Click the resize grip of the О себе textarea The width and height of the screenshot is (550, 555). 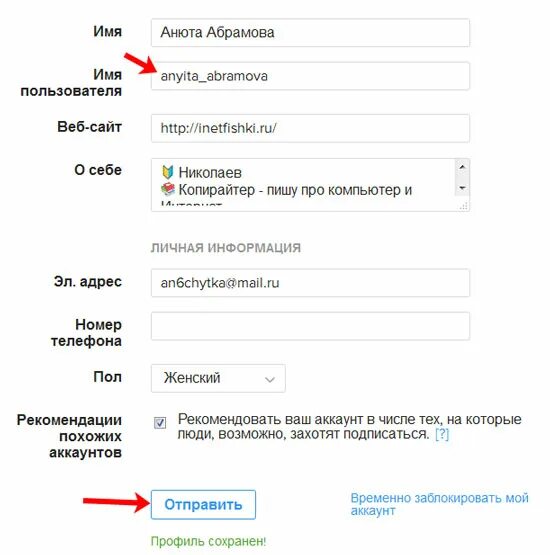(x=464, y=206)
